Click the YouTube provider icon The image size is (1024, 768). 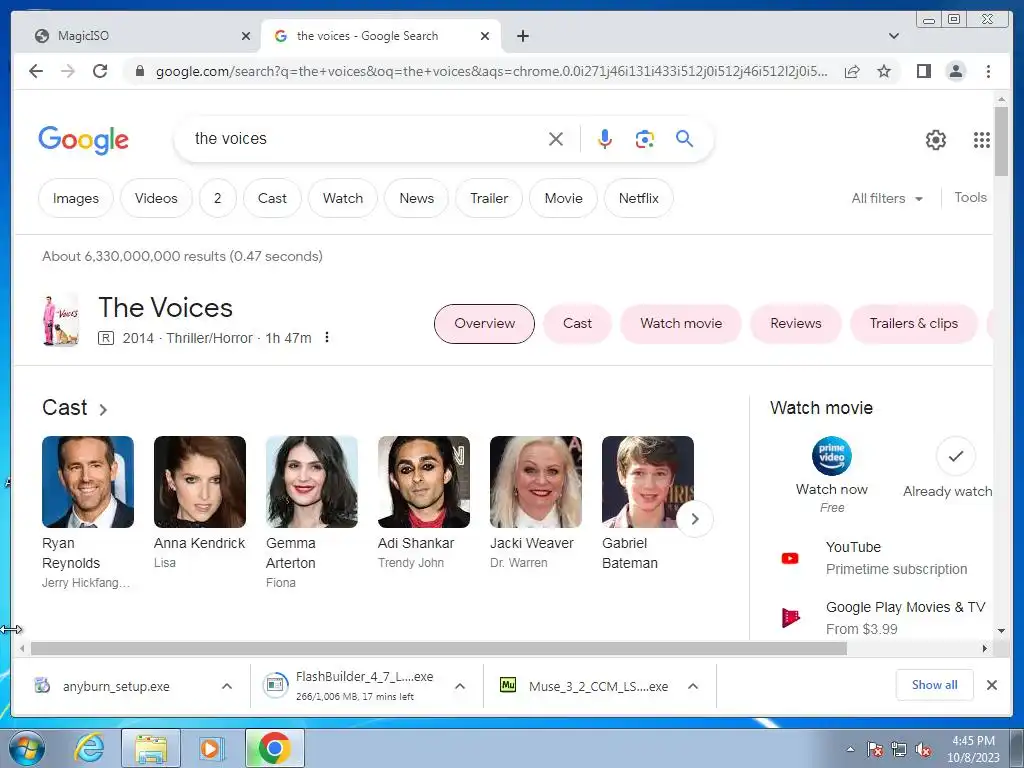[790, 558]
